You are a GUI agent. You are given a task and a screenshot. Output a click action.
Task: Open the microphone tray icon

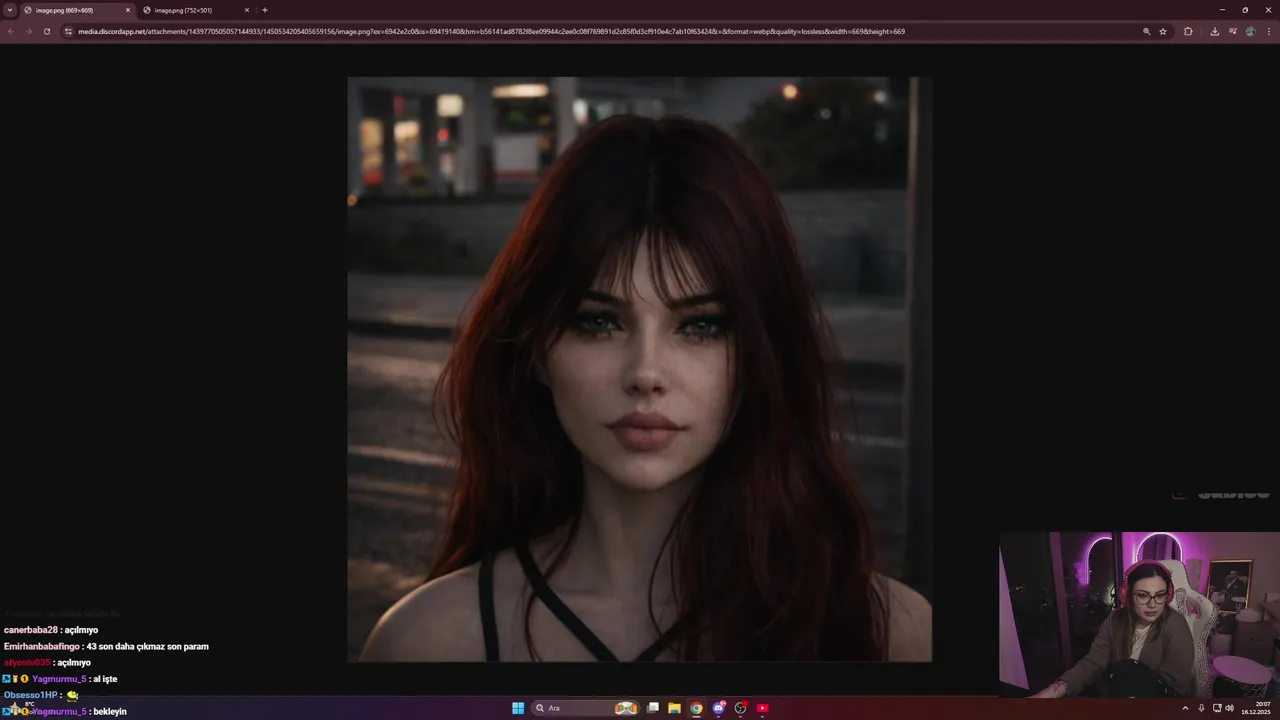pos(1201,708)
